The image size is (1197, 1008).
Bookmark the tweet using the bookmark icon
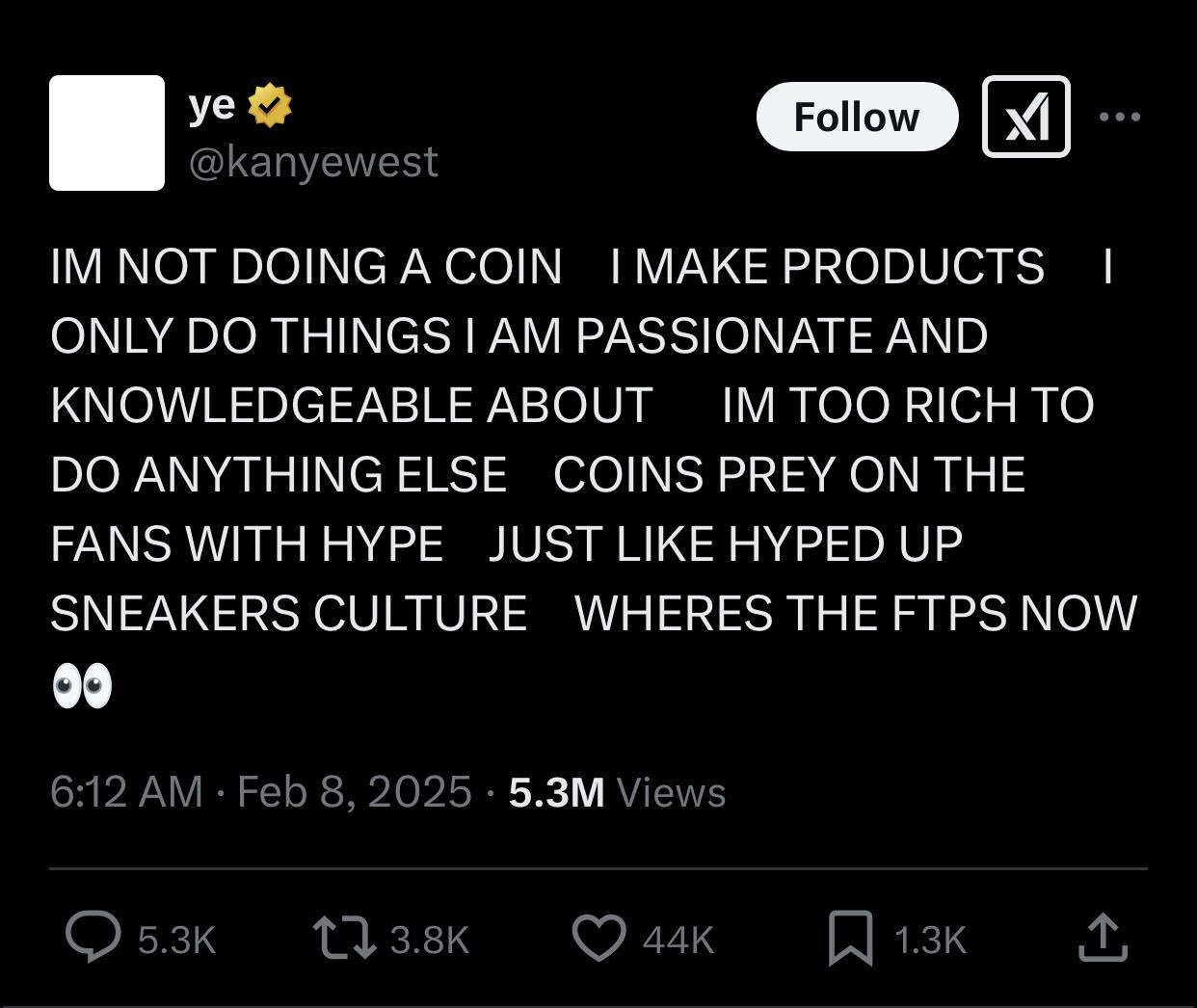(x=851, y=939)
